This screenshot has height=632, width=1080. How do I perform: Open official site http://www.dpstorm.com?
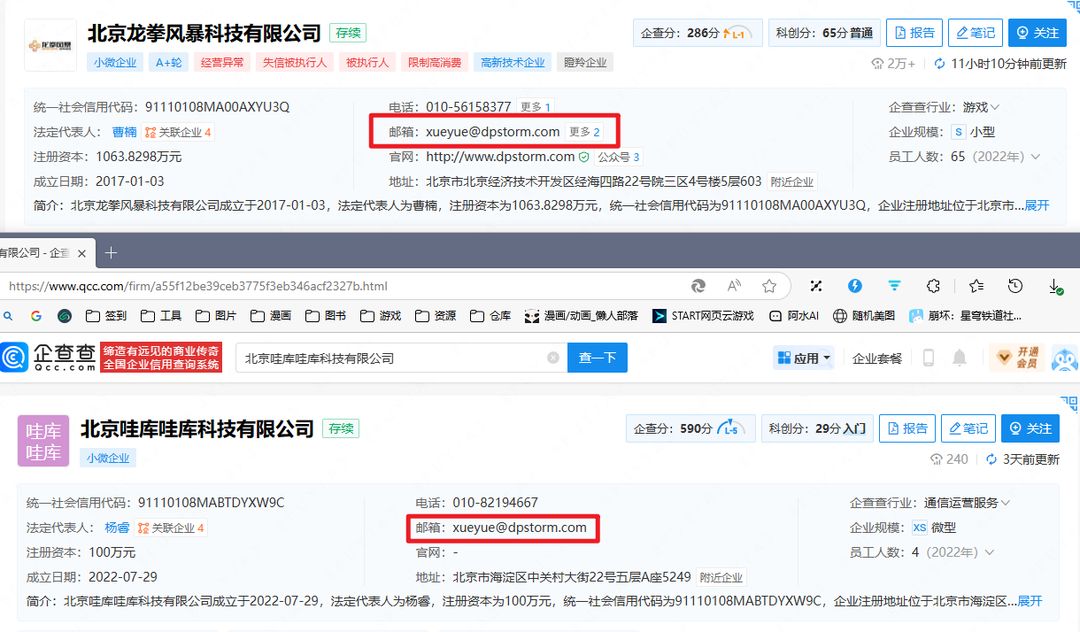[x=500, y=156]
